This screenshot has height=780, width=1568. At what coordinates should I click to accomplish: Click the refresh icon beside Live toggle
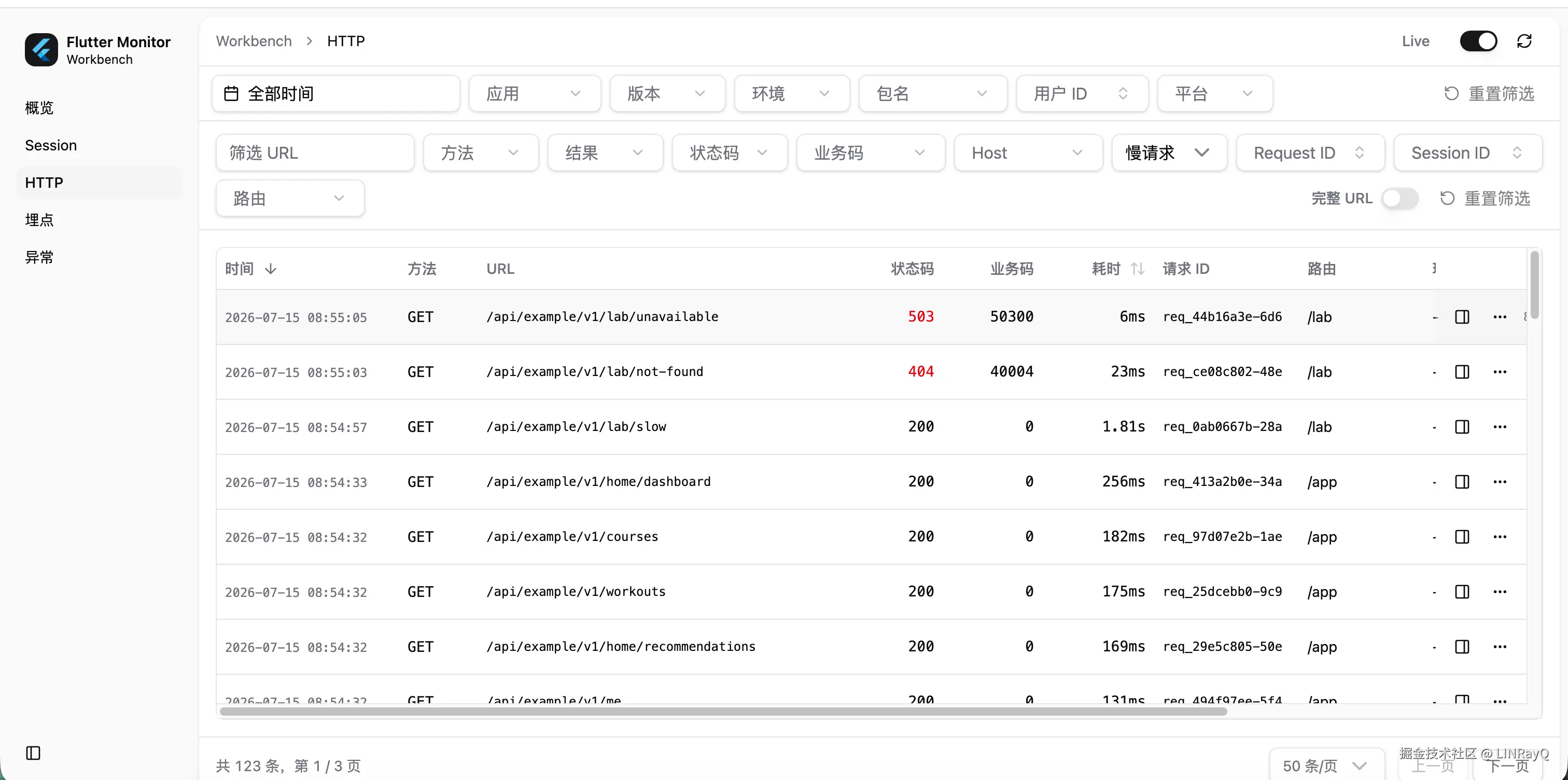point(1524,41)
